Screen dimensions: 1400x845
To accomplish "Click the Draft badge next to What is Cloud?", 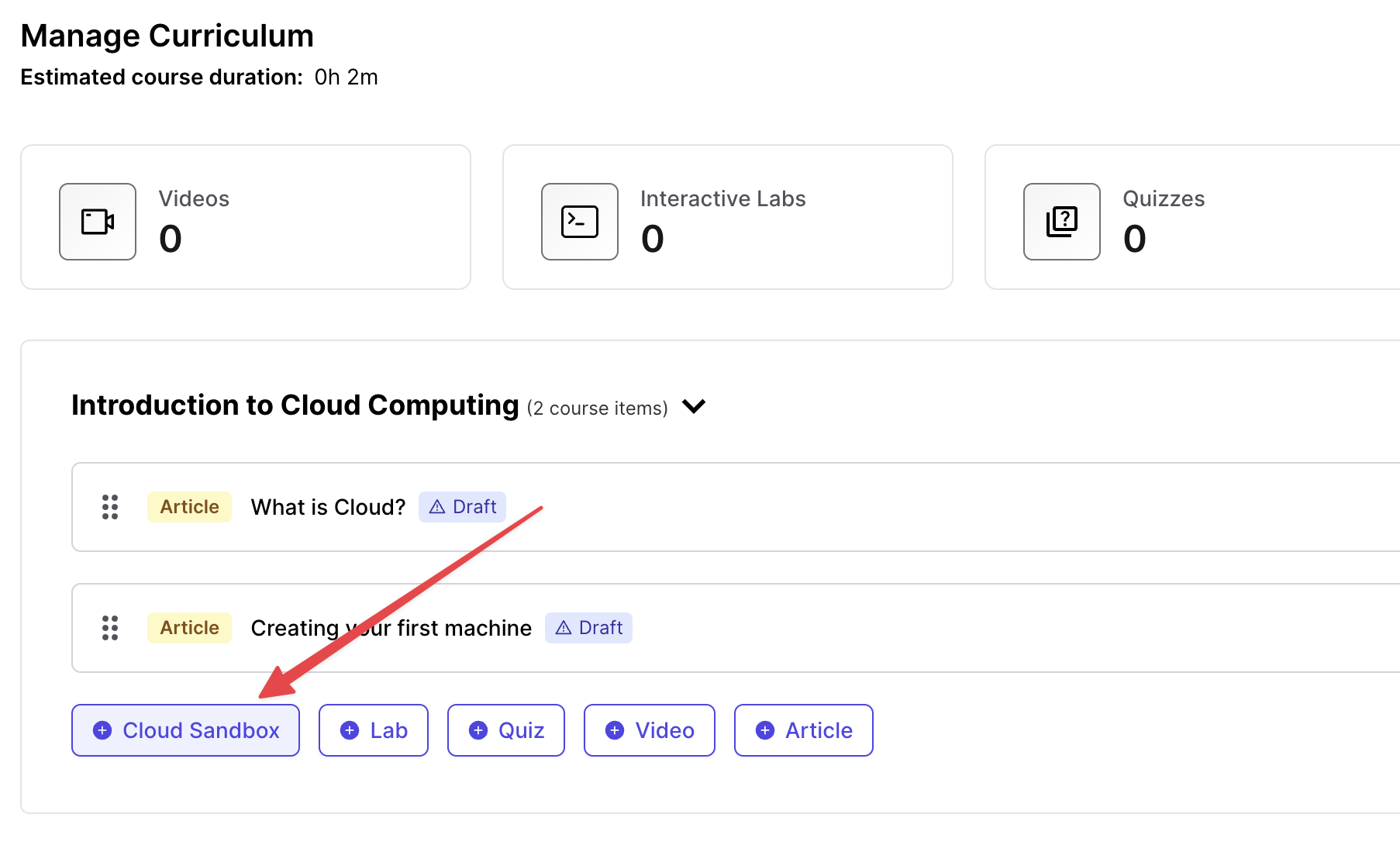I will [x=463, y=507].
